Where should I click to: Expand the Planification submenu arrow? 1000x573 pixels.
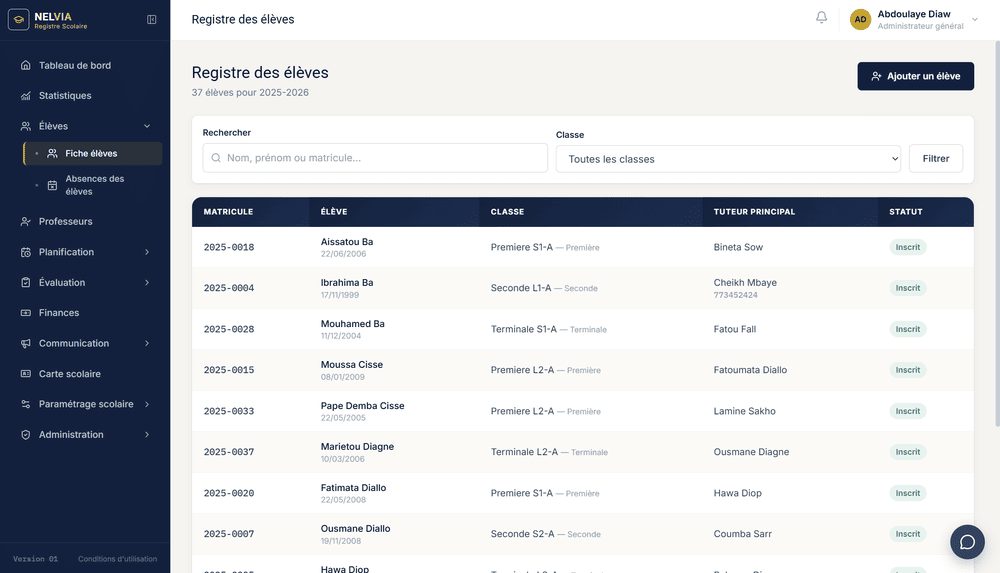[x=147, y=252]
